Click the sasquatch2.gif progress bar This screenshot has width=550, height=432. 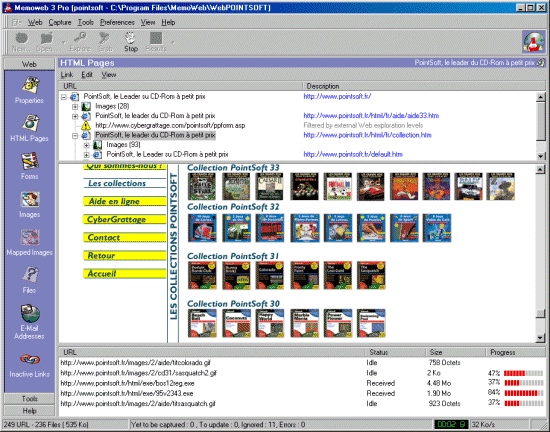point(523,373)
